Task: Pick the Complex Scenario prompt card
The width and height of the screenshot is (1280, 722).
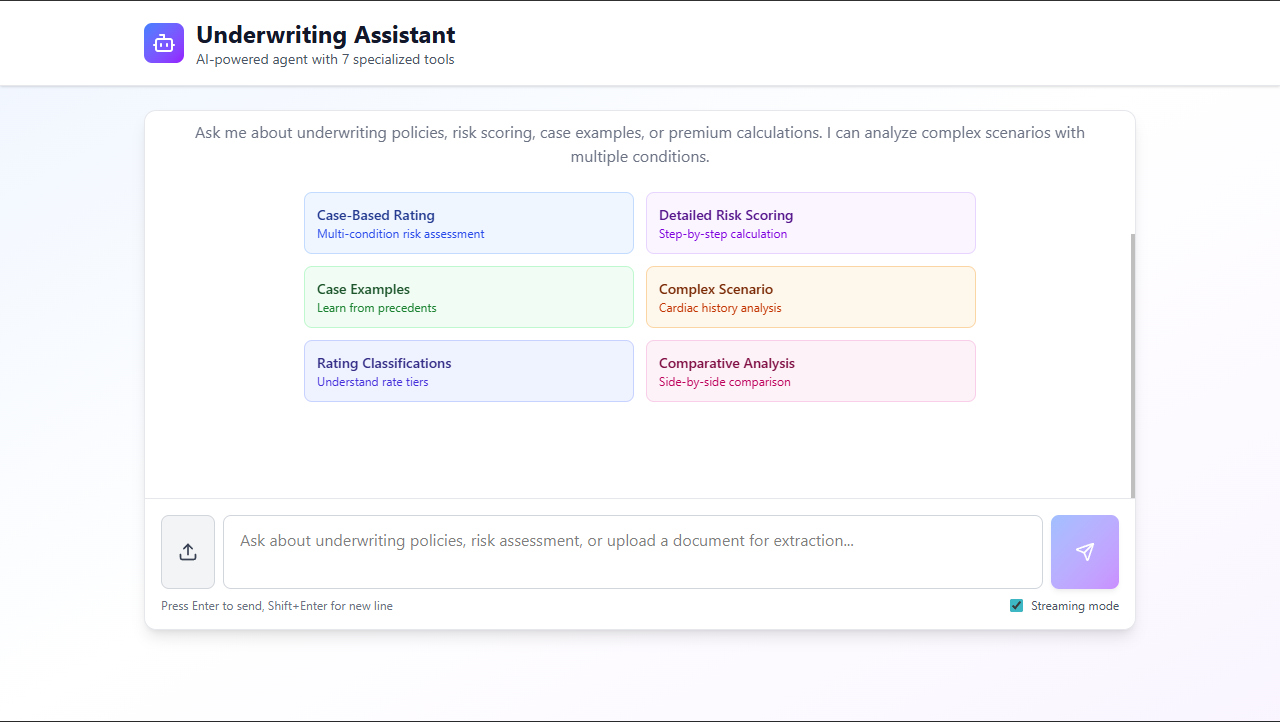Action: (810, 297)
